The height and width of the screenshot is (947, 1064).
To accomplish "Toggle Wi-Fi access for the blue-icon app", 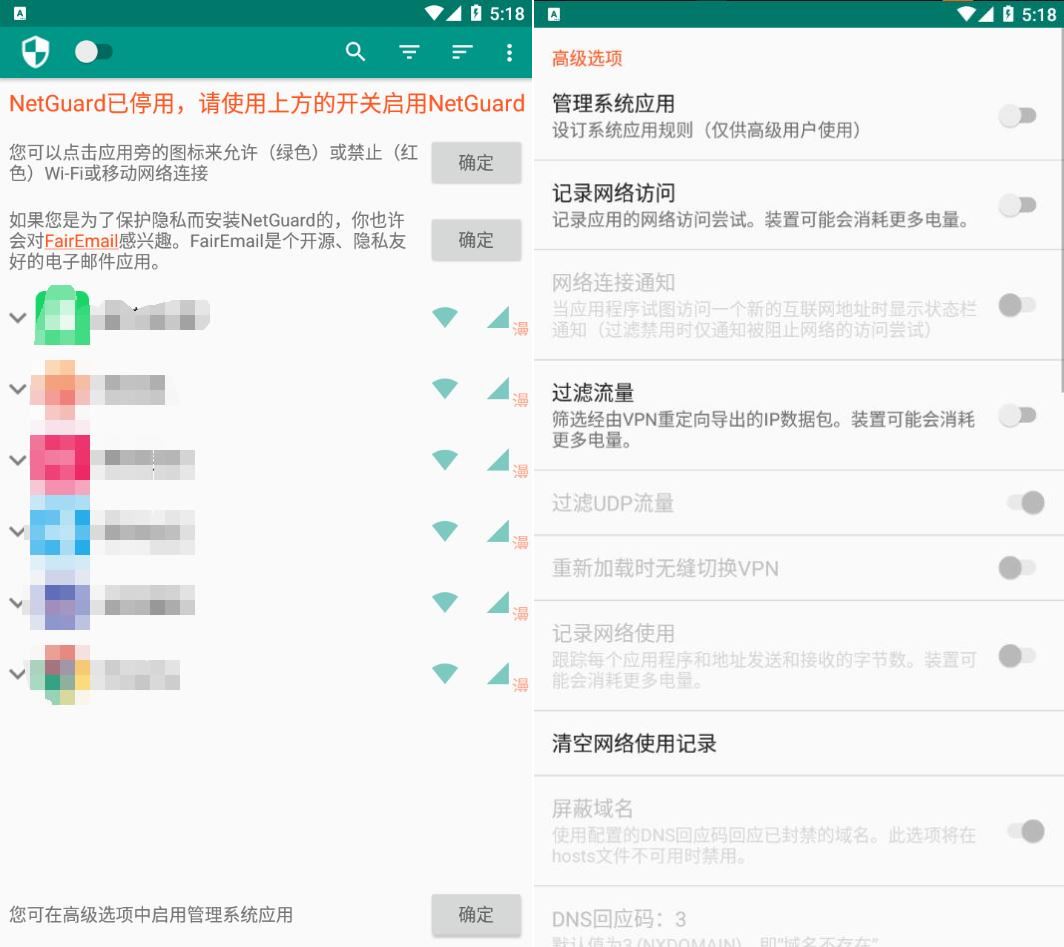I will tap(445, 530).
